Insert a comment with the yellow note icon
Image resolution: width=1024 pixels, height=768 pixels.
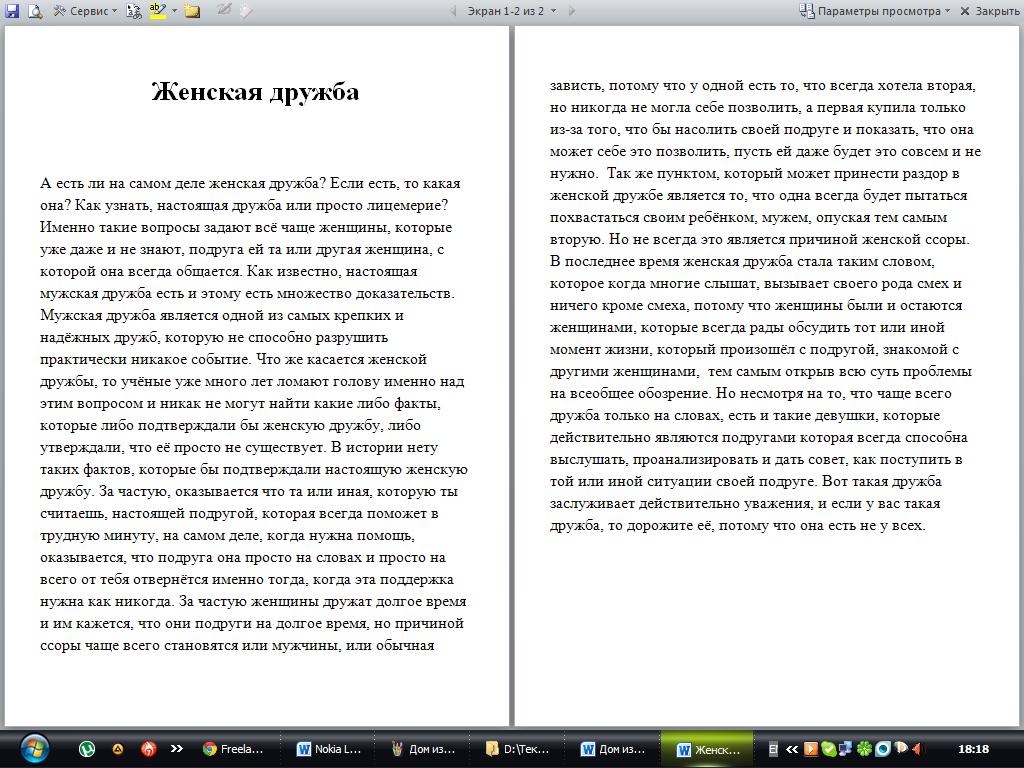point(192,10)
